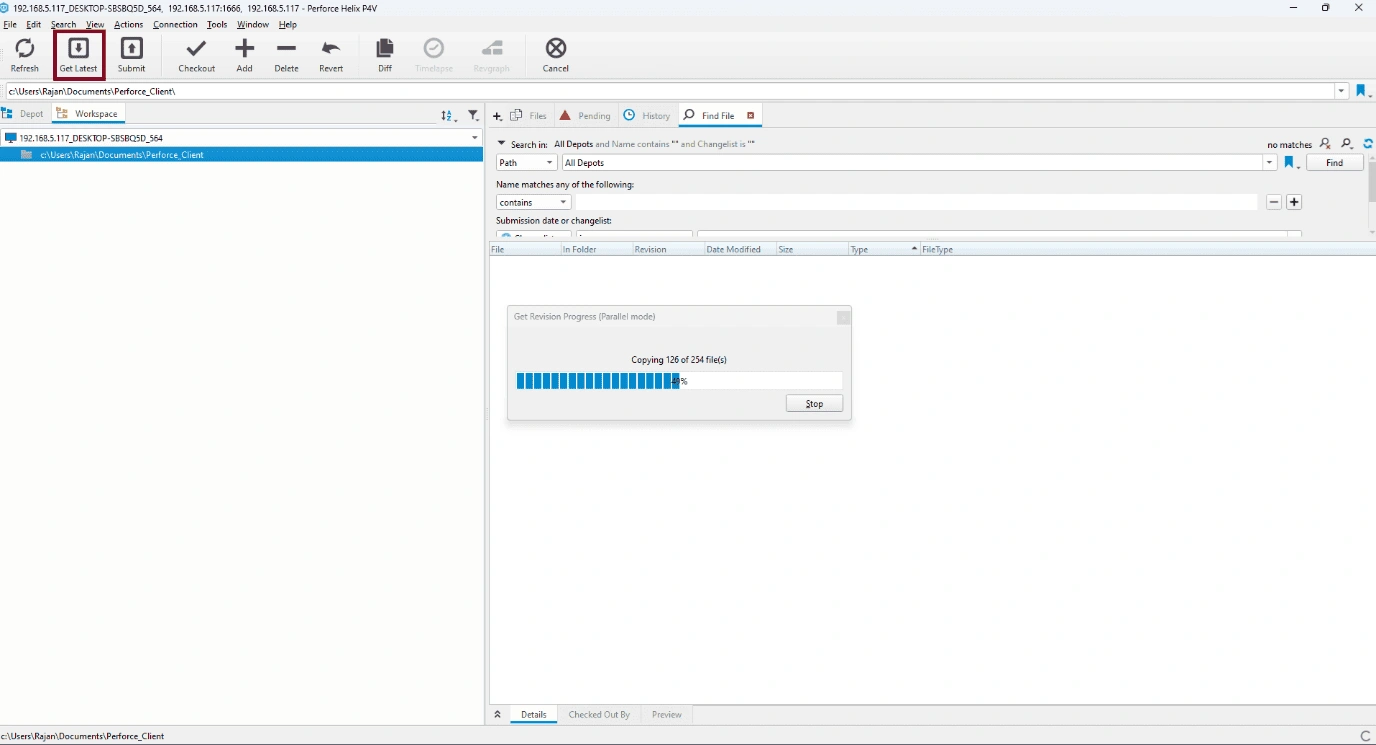
Task: Open the Window menu
Action: click(253, 24)
